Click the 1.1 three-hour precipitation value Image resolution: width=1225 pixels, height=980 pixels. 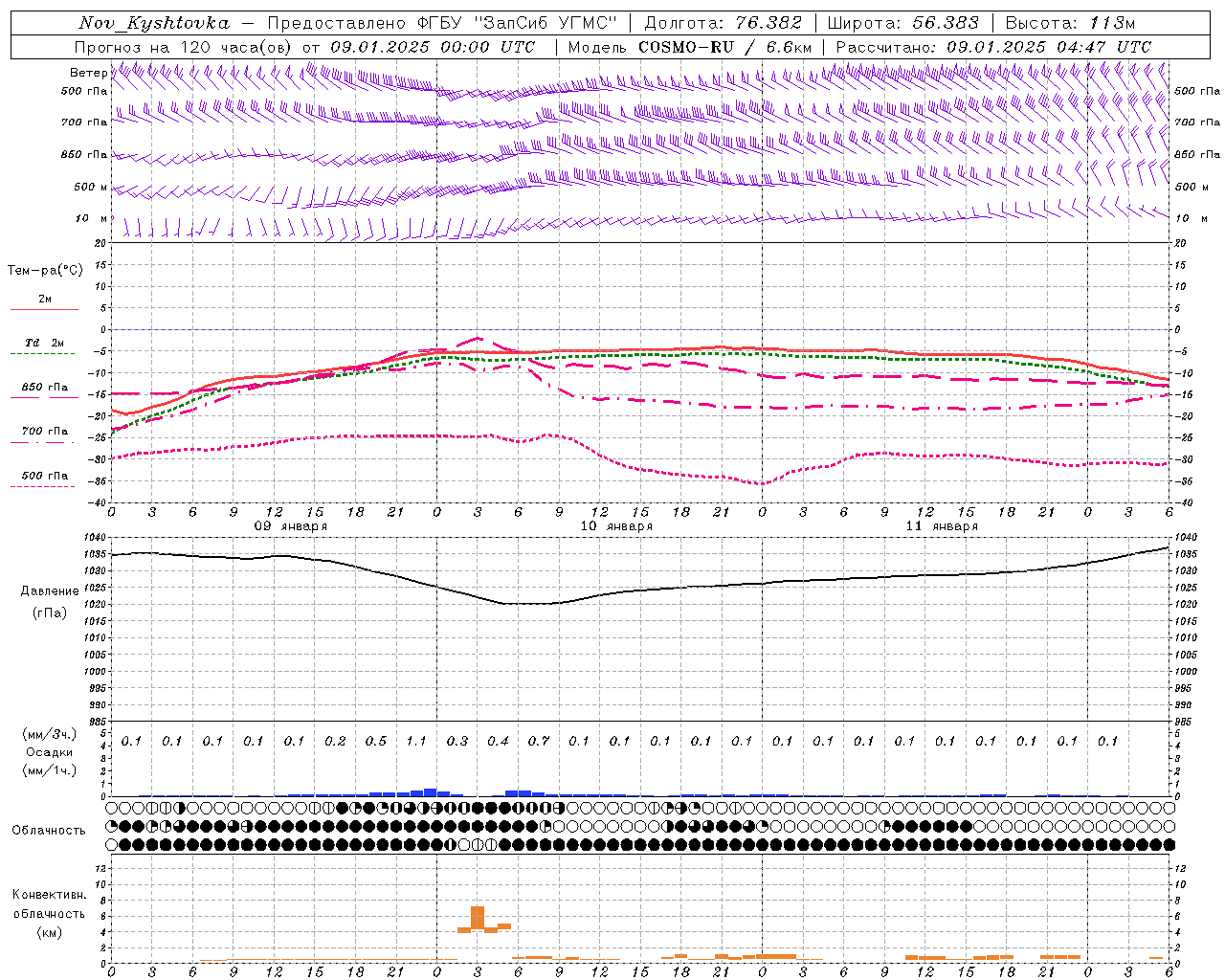[415, 741]
